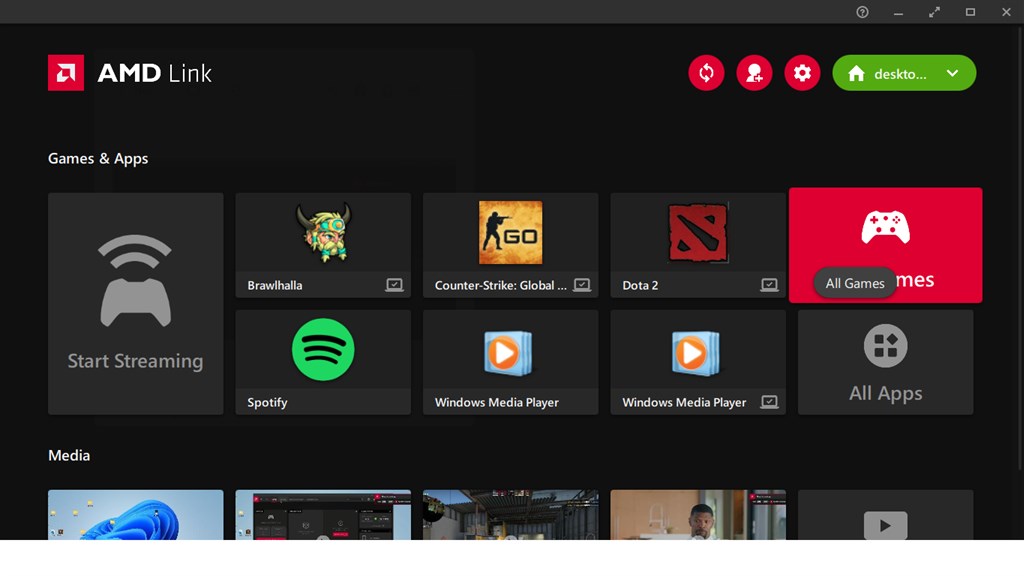Open Windows Media Player without monitor badge
1024x576 pixels.
pyautogui.click(x=511, y=362)
